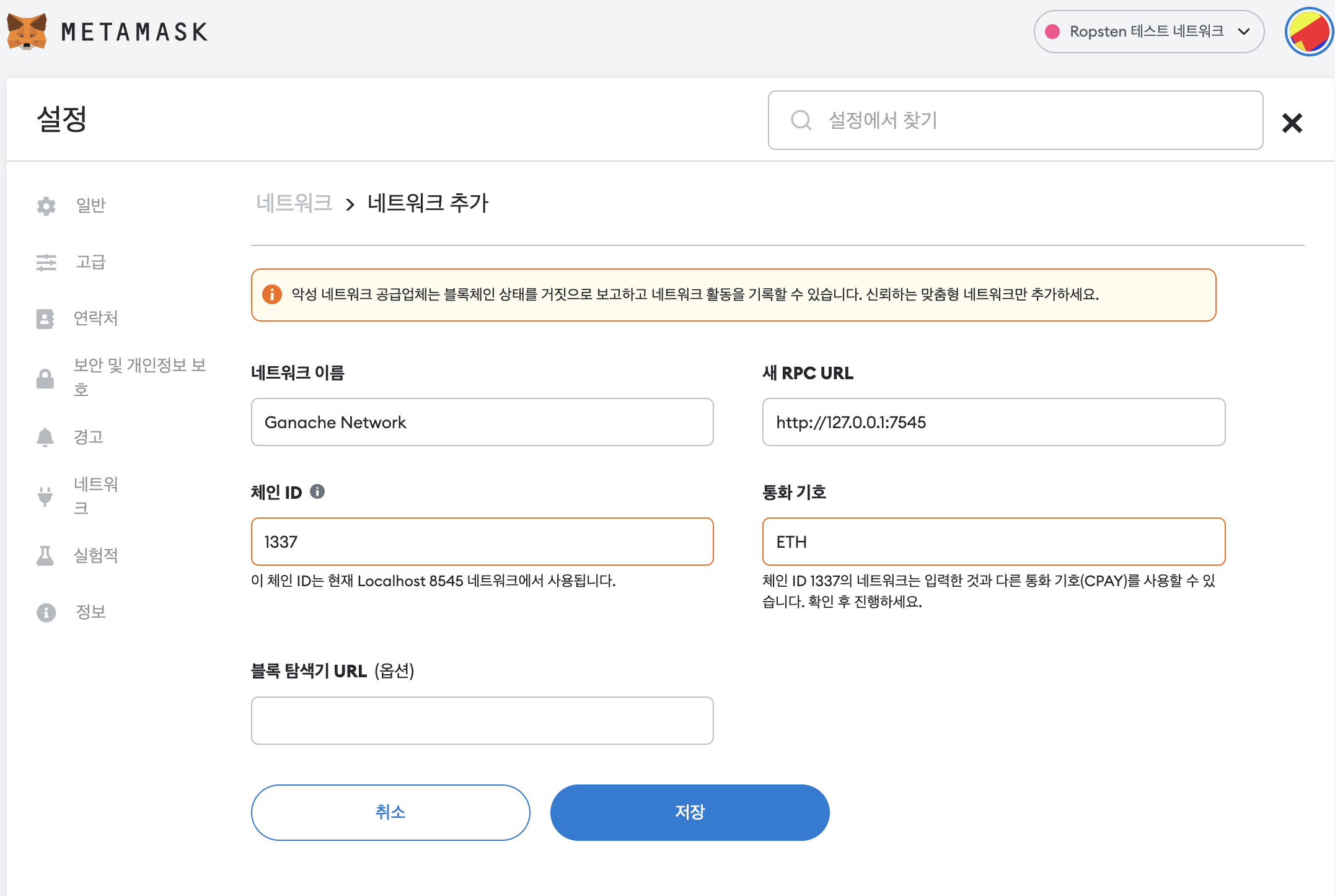1335x896 pixels.
Task: Open the 보안 및 개인정보 보호 tab
Action: (140, 377)
